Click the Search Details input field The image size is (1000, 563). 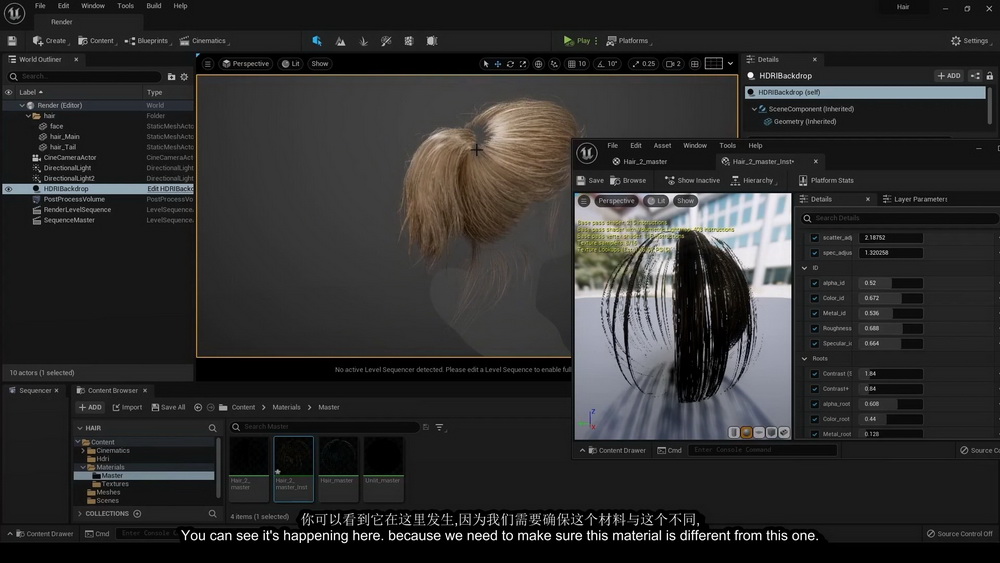[x=900, y=219]
